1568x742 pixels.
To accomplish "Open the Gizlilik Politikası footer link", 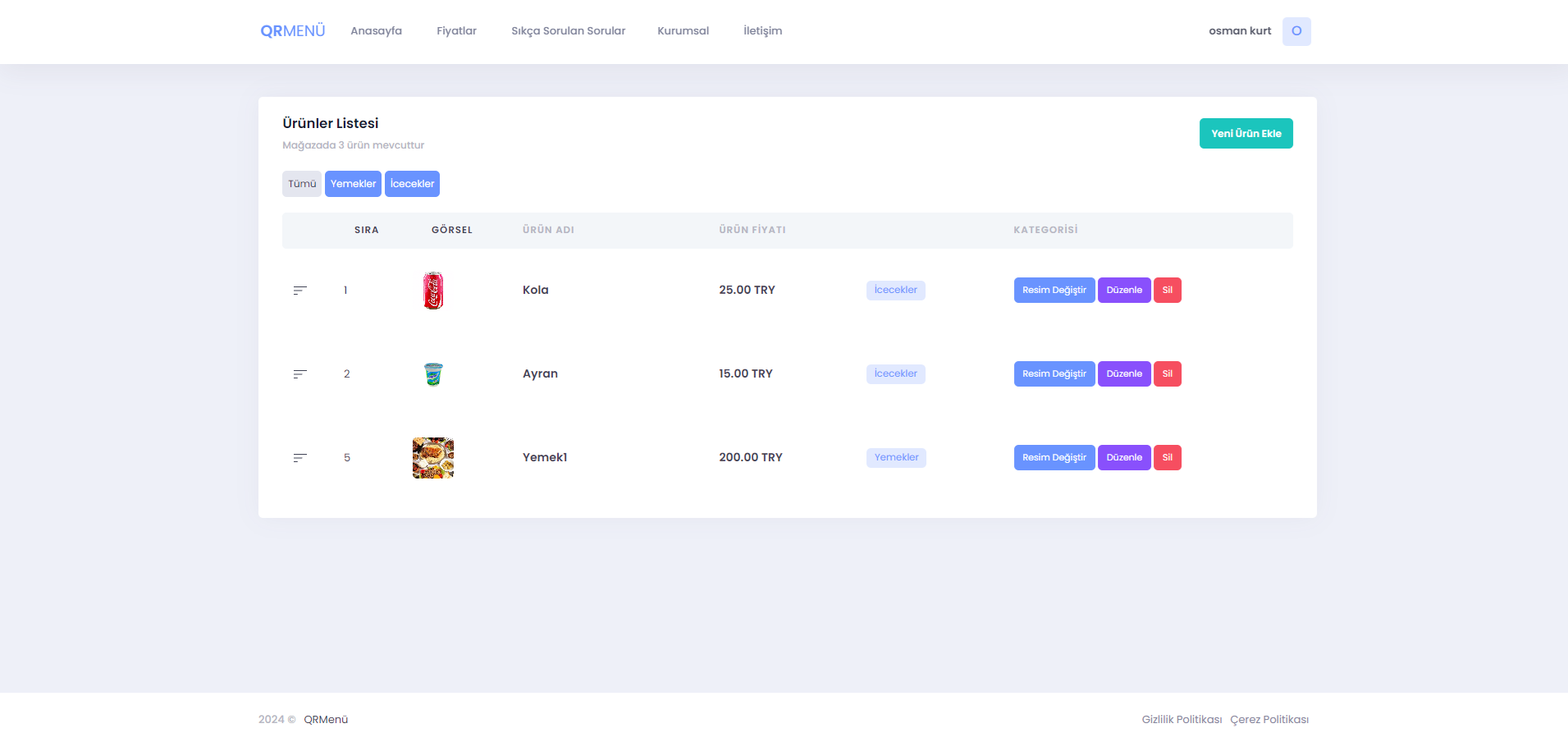I will tap(1182, 720).
